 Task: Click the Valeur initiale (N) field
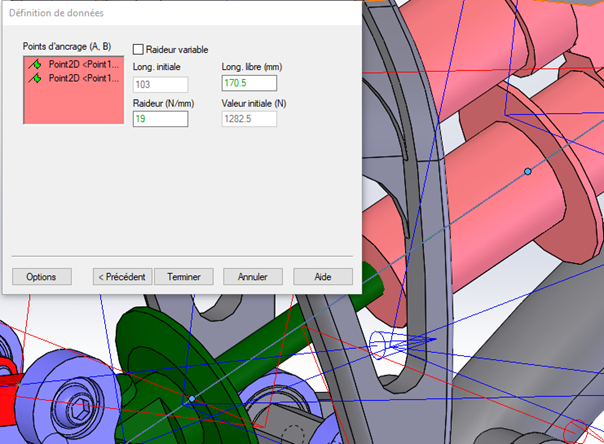(x=249, y=119)
